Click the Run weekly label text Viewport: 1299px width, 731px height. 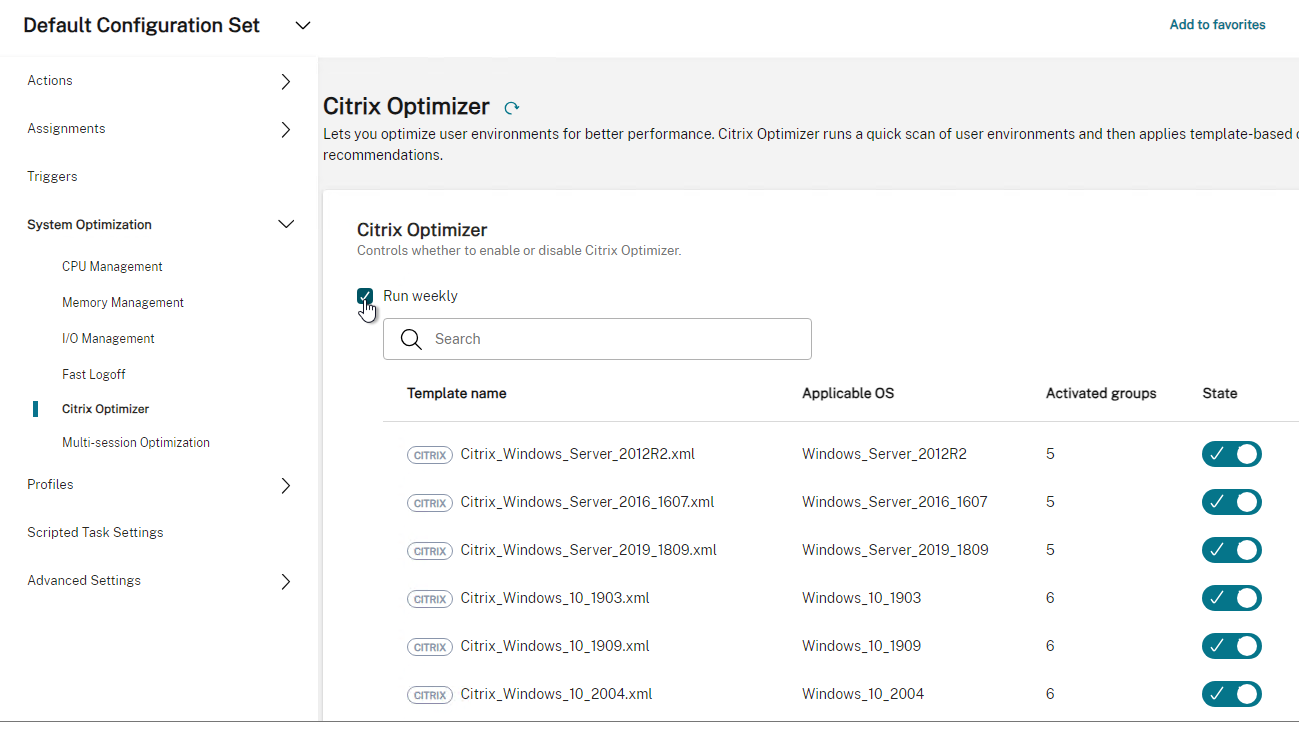pos(420,296)
